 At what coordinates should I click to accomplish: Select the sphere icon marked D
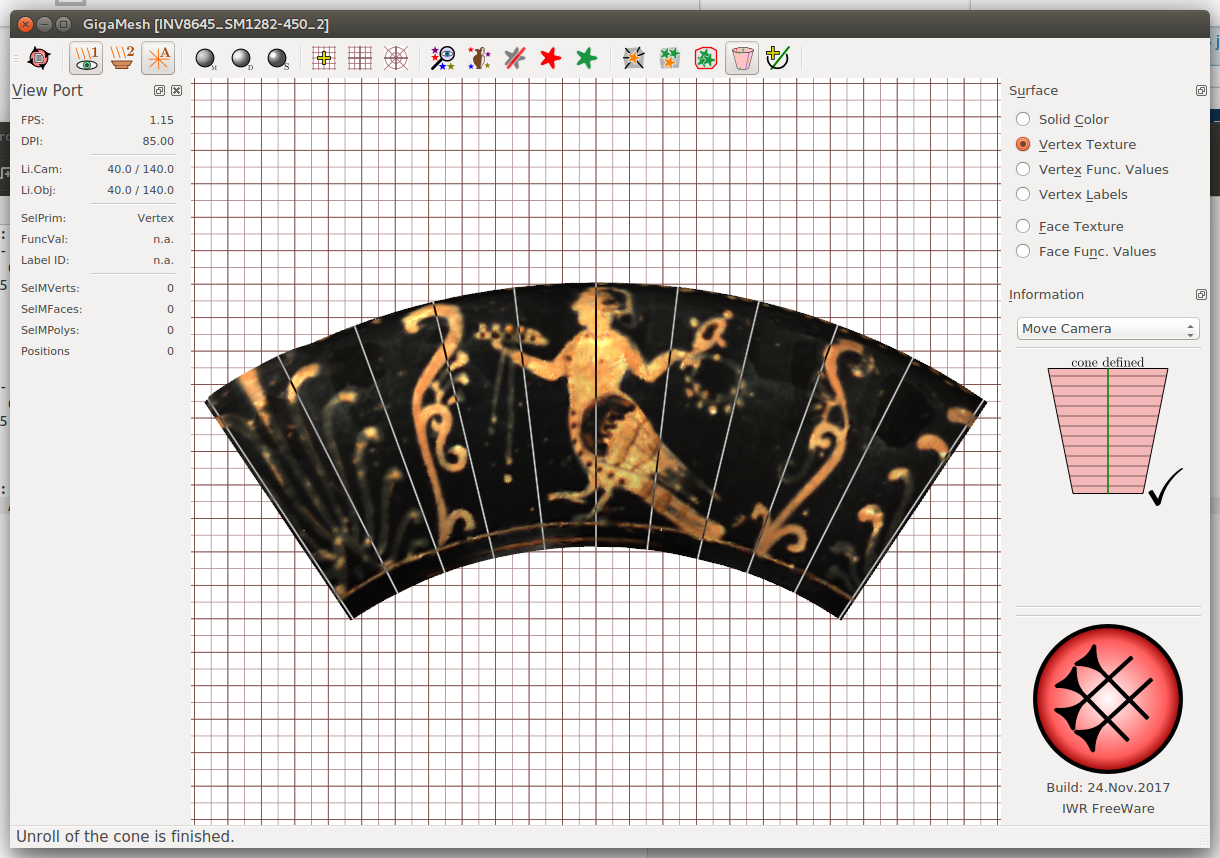coord(242,59)
